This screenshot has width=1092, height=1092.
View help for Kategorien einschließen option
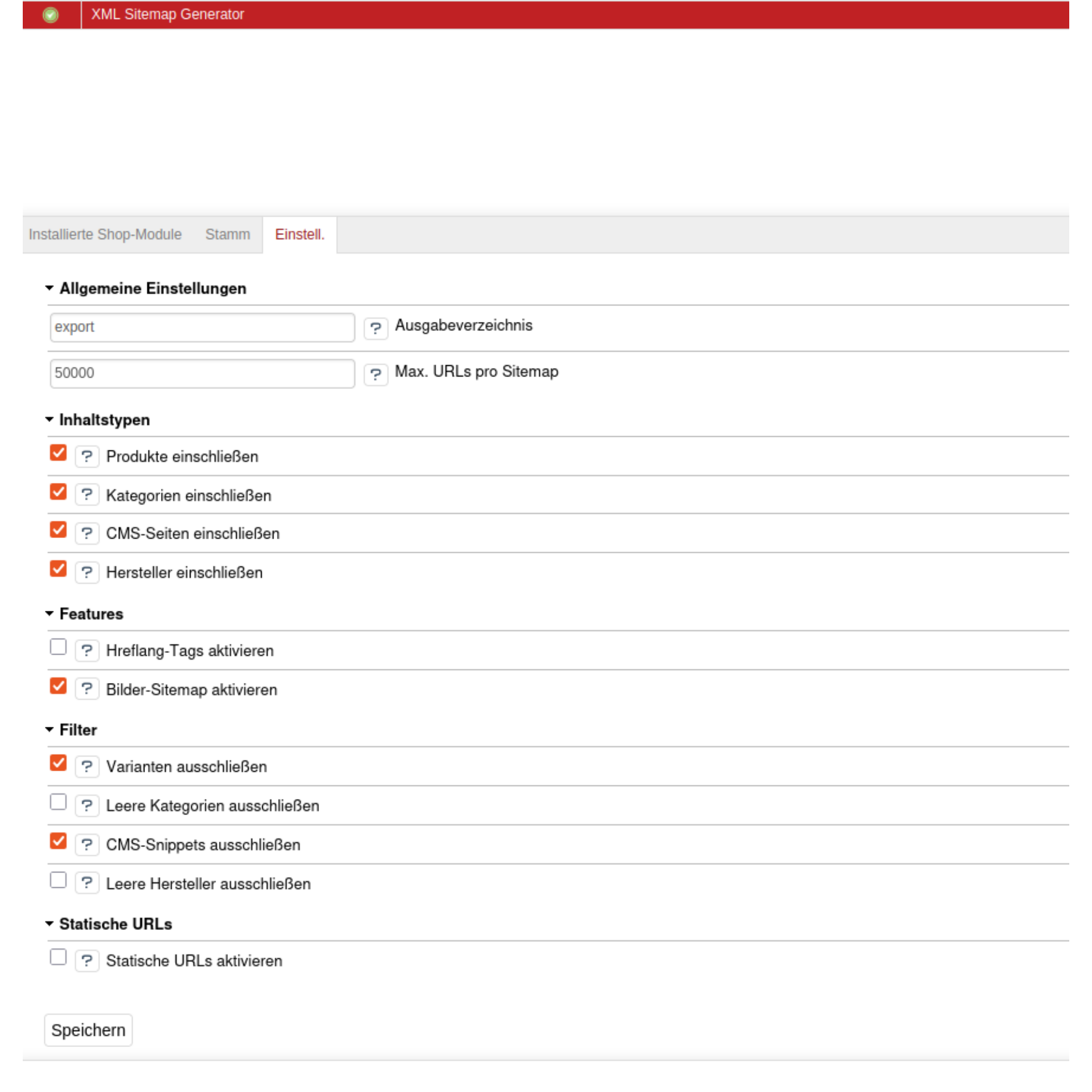point(87,495)
